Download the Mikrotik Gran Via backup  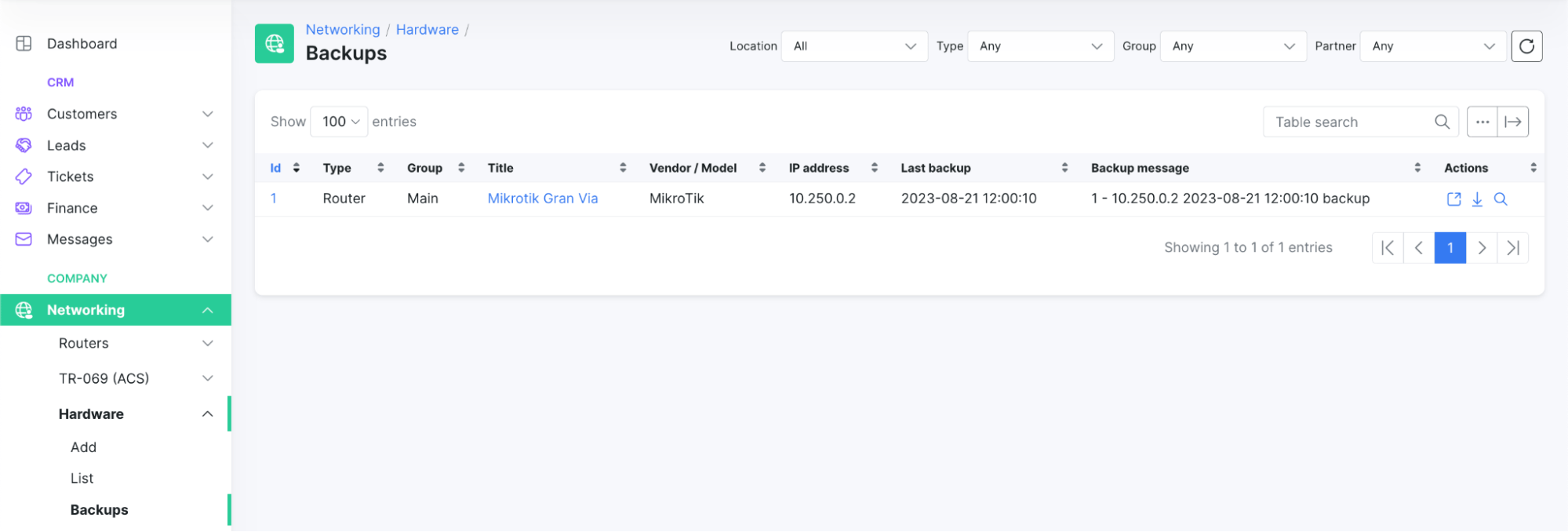pyautogui.click(x=1477, y=199)
